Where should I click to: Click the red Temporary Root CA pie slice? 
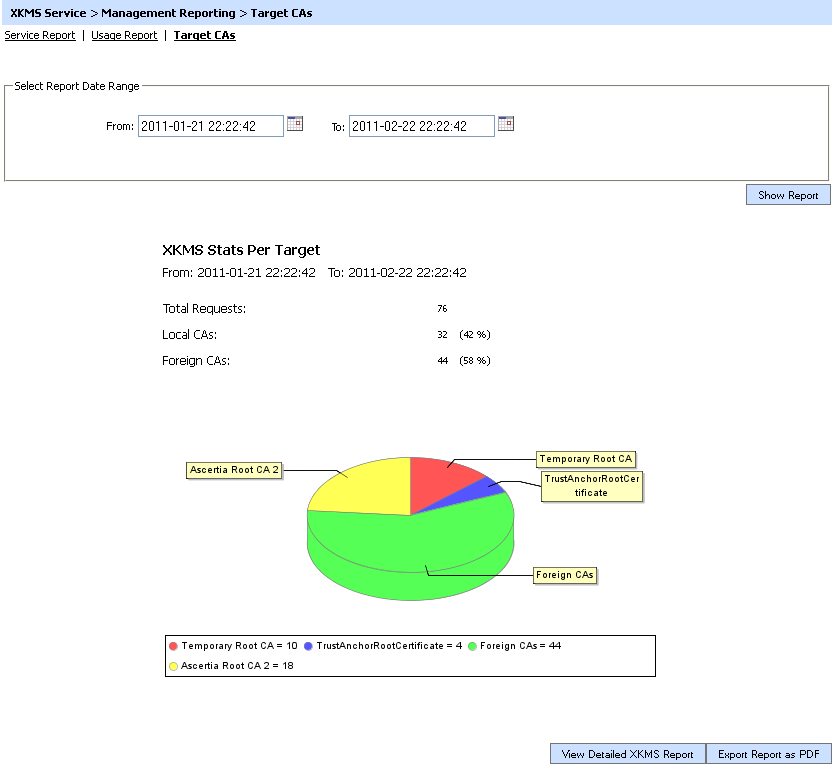pyautogui.click(x=445, y=480)
